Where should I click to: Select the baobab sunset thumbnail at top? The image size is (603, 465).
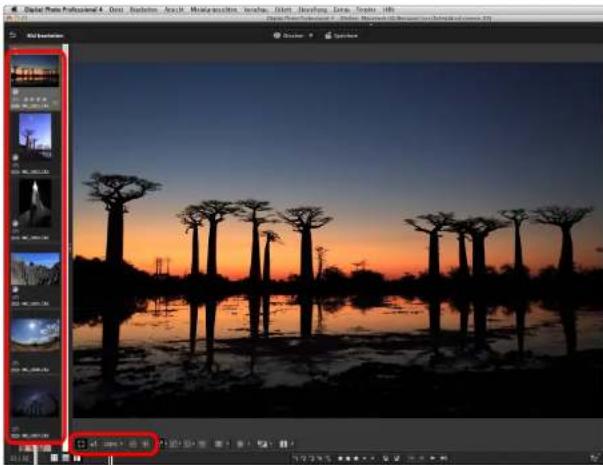(35, 71)
